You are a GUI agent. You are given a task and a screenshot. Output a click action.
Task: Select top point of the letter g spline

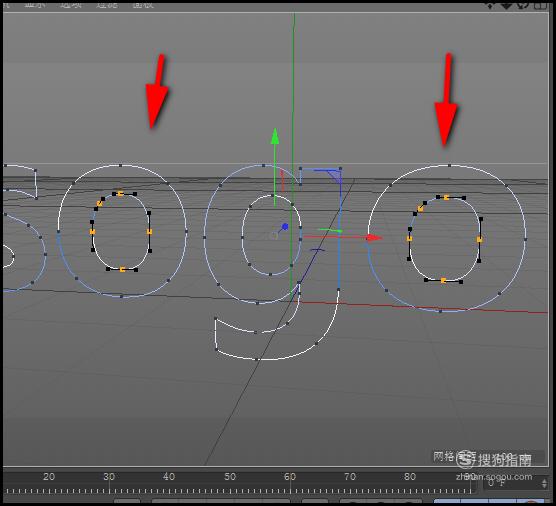(x=263, y=166)
